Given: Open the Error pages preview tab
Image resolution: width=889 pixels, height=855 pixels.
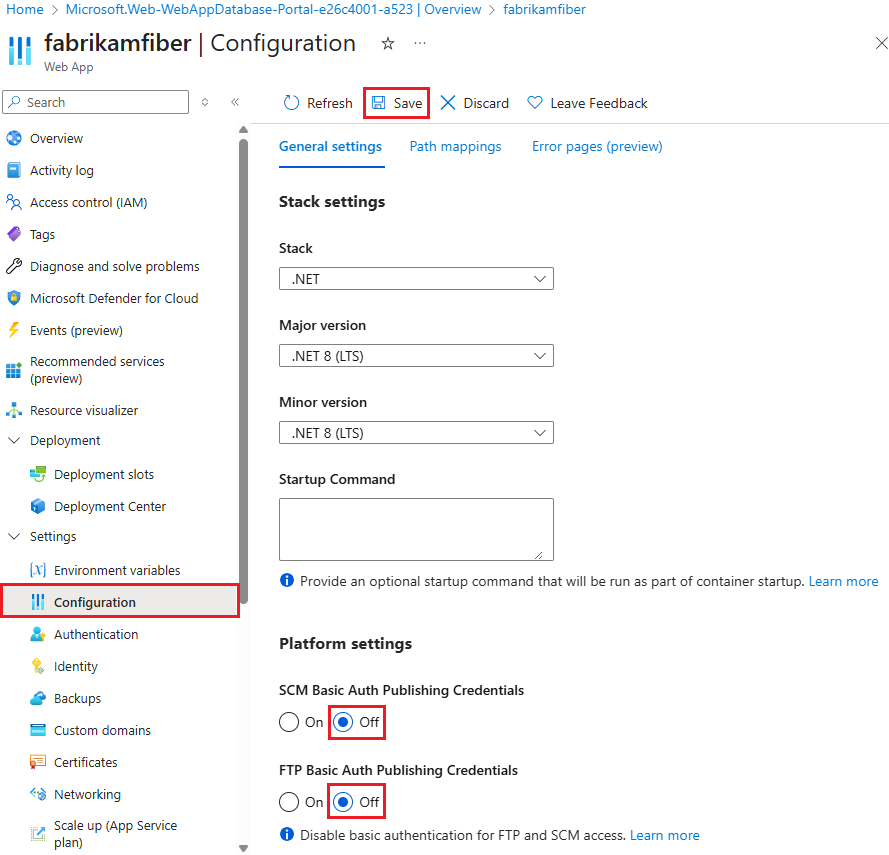Looking at the screenshot, I should point(596,146).
